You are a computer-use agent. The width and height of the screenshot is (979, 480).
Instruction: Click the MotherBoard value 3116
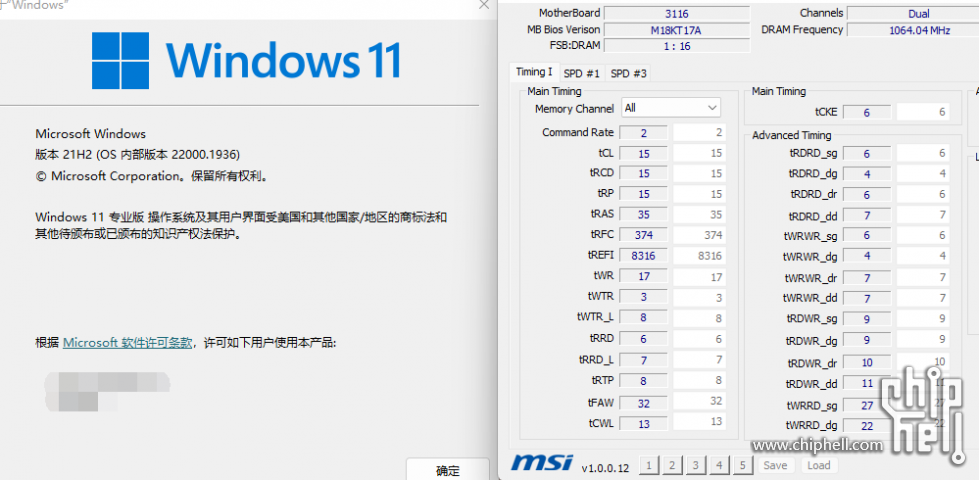tap(677, 13)
